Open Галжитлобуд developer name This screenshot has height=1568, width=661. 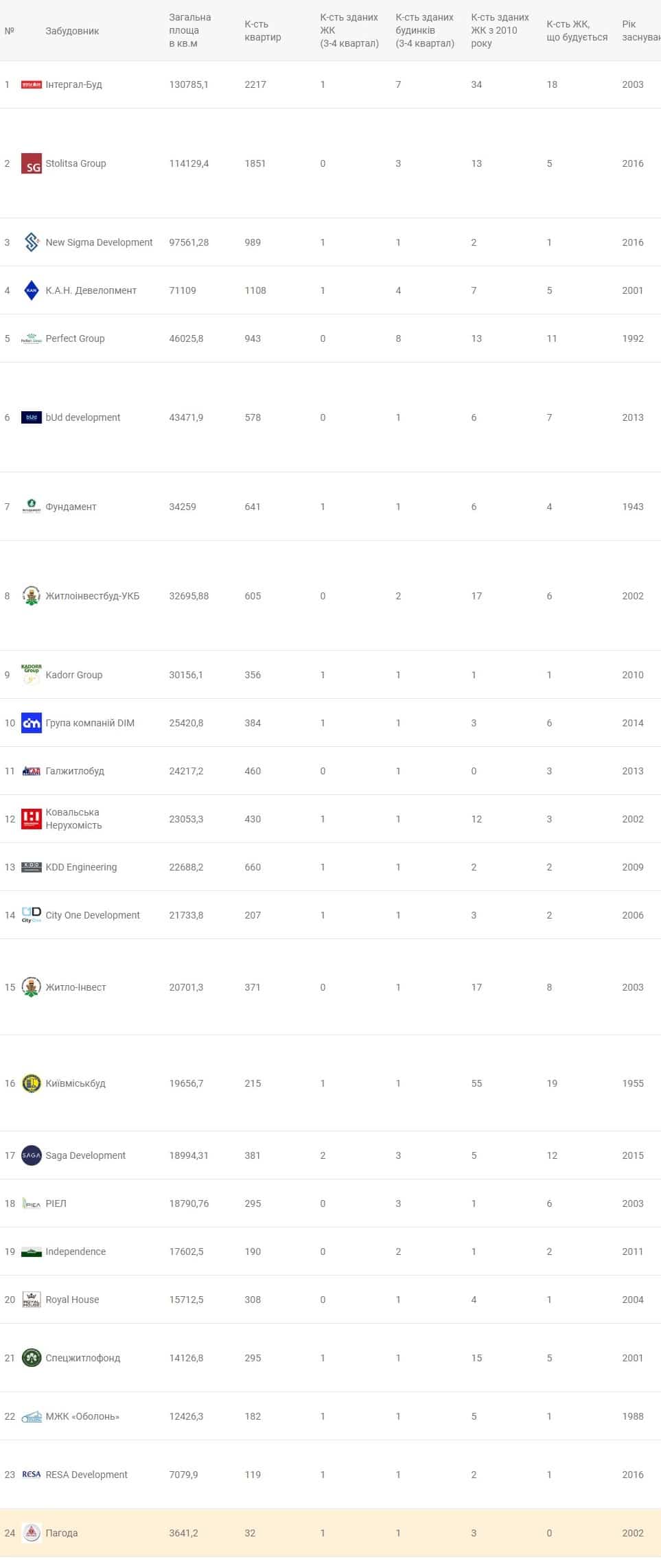pyautogui.click(x=75, y=771)
